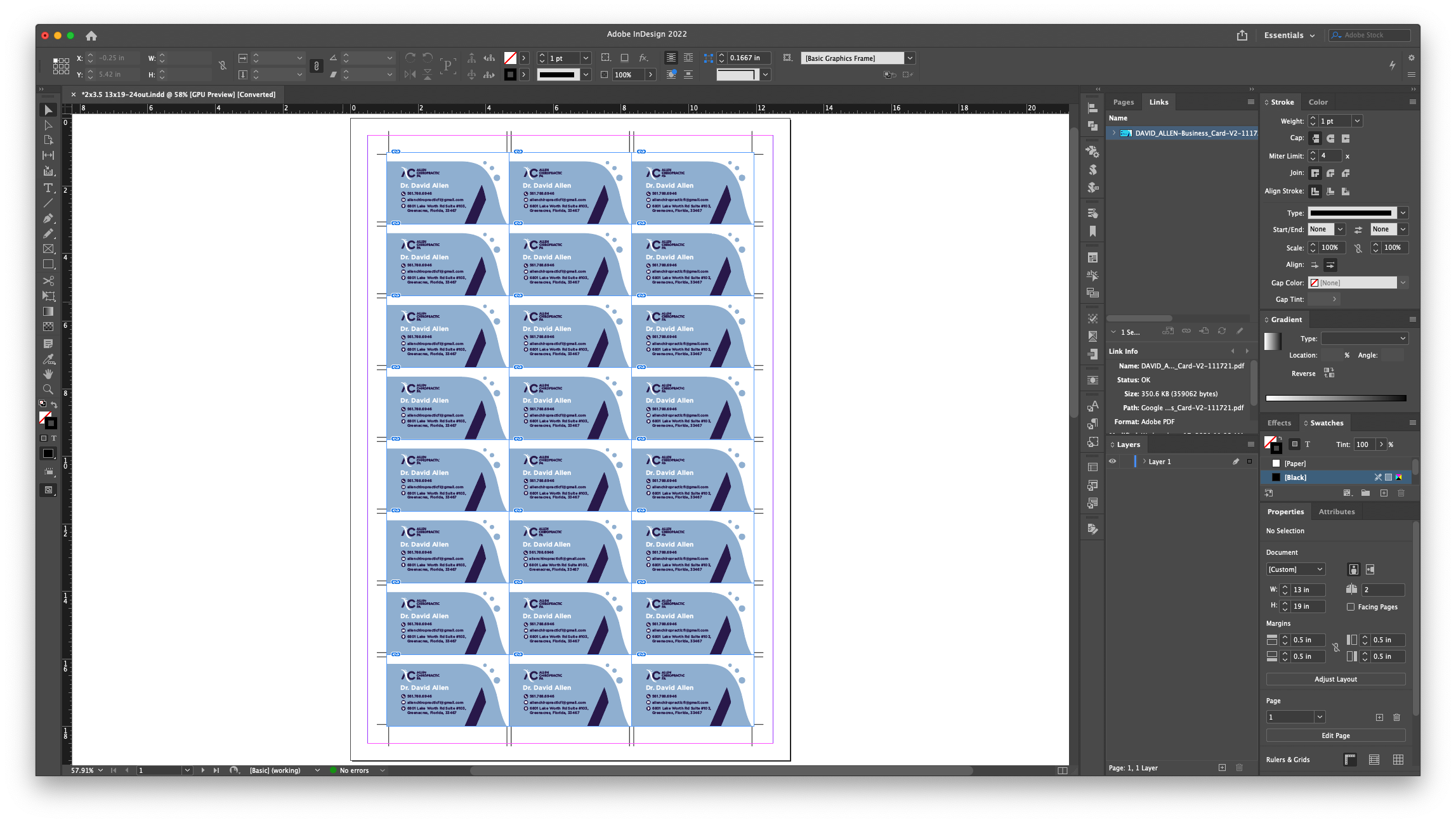Select the Pen tool

point(48,218)
